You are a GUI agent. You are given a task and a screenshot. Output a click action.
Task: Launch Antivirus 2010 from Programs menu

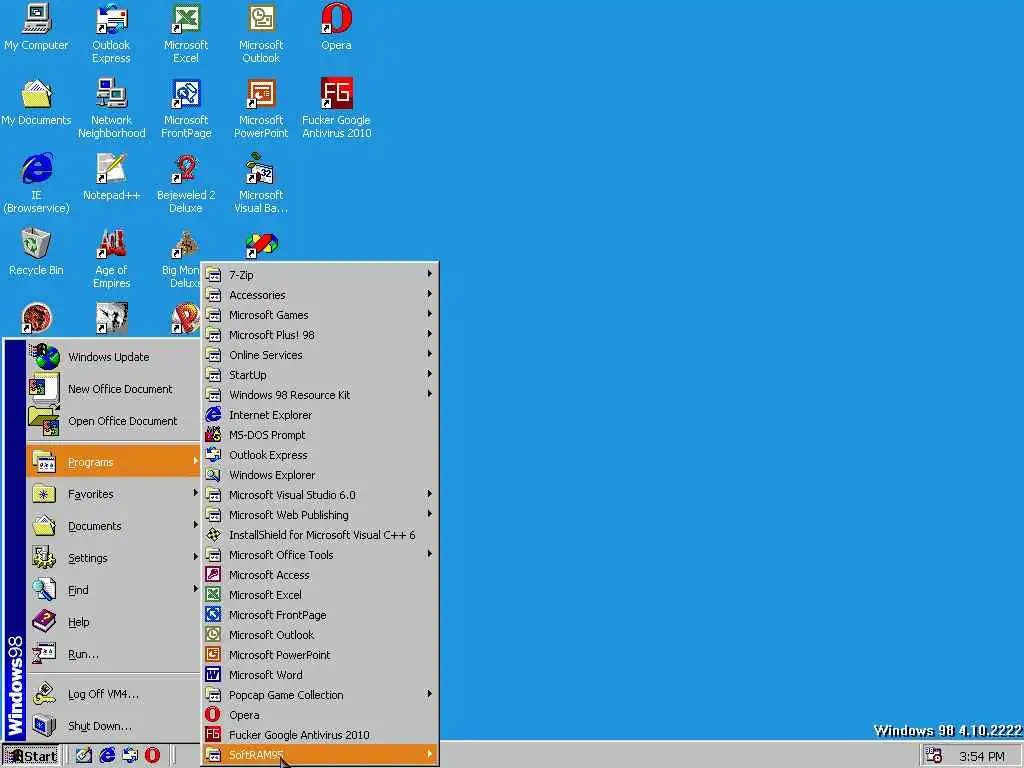pyautogui.click(x=320, y=735)
